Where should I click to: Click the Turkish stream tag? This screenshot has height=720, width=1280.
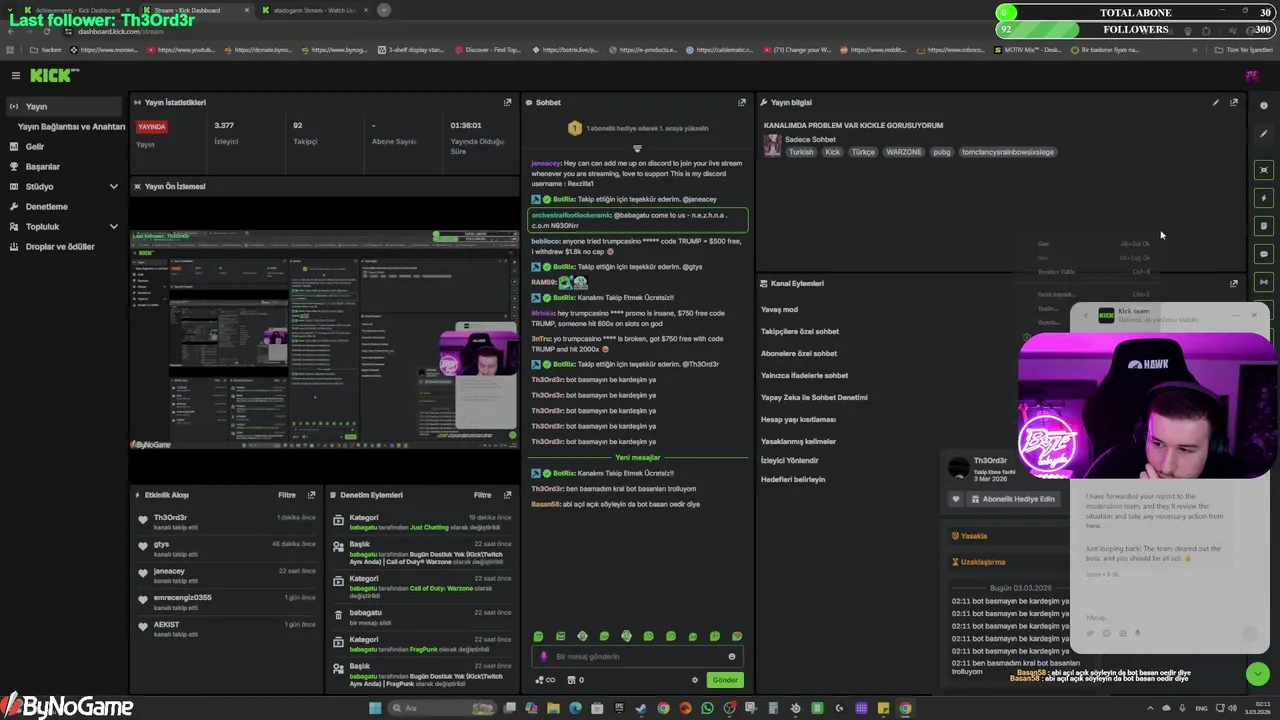tap(801, 152)
